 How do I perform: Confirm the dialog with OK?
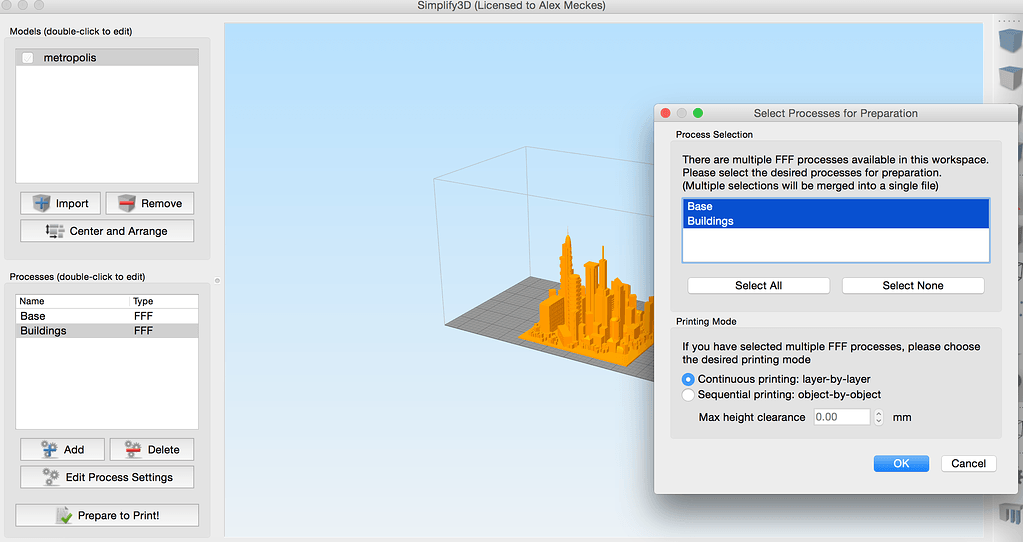[x=900, y=464]
